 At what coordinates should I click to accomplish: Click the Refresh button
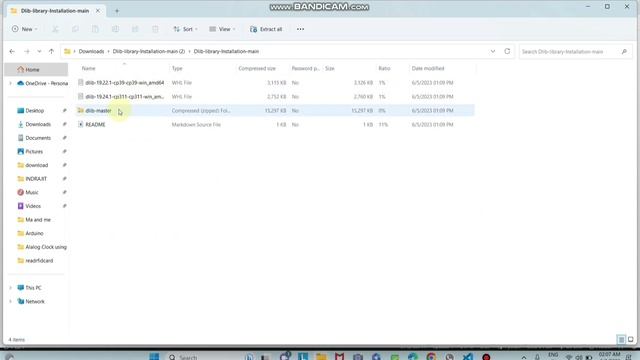507,51
